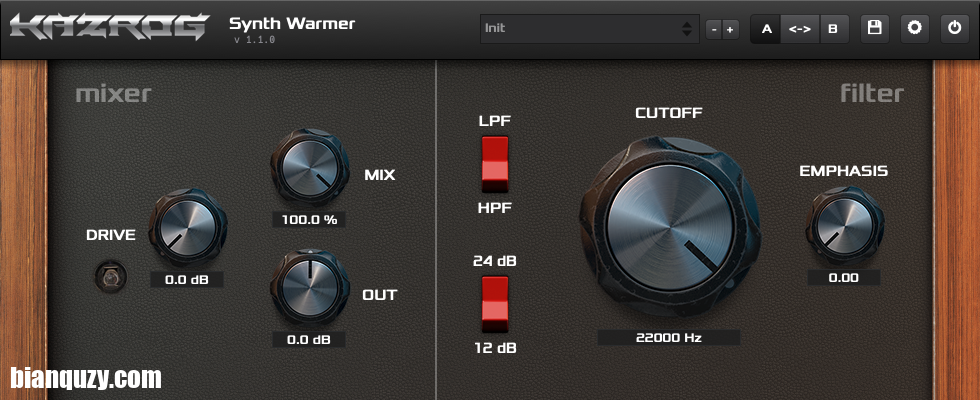Go to previous preset with minus button
Screen dimensions: 980x400
pyautogui.click(x=713, y=29)
